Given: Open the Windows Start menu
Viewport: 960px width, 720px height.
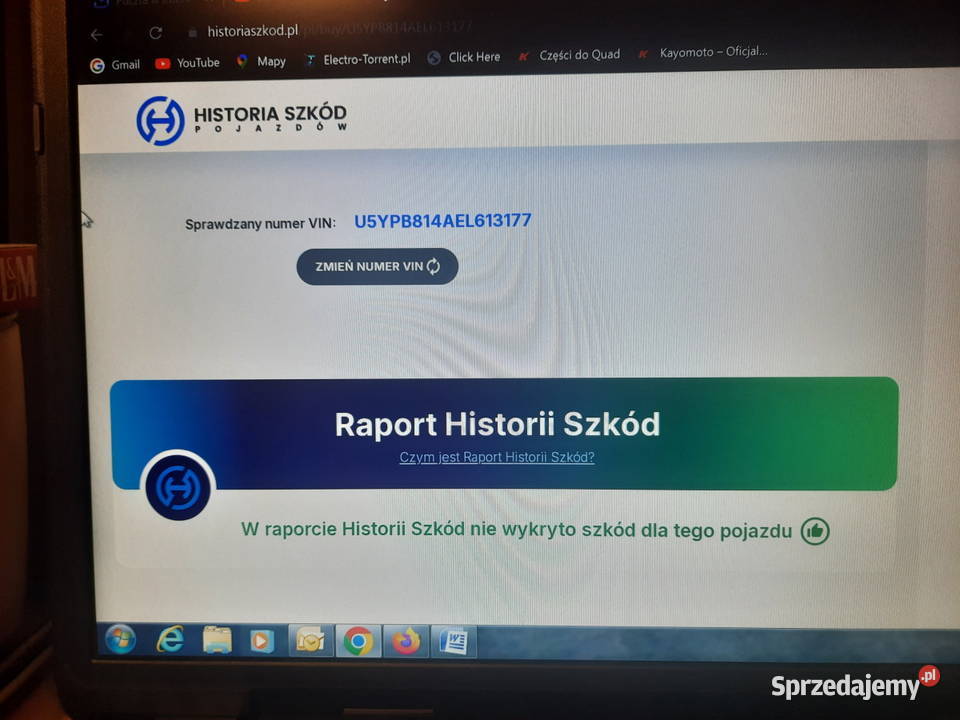Looking at the screenshot, I should click(x=121, y=639).
